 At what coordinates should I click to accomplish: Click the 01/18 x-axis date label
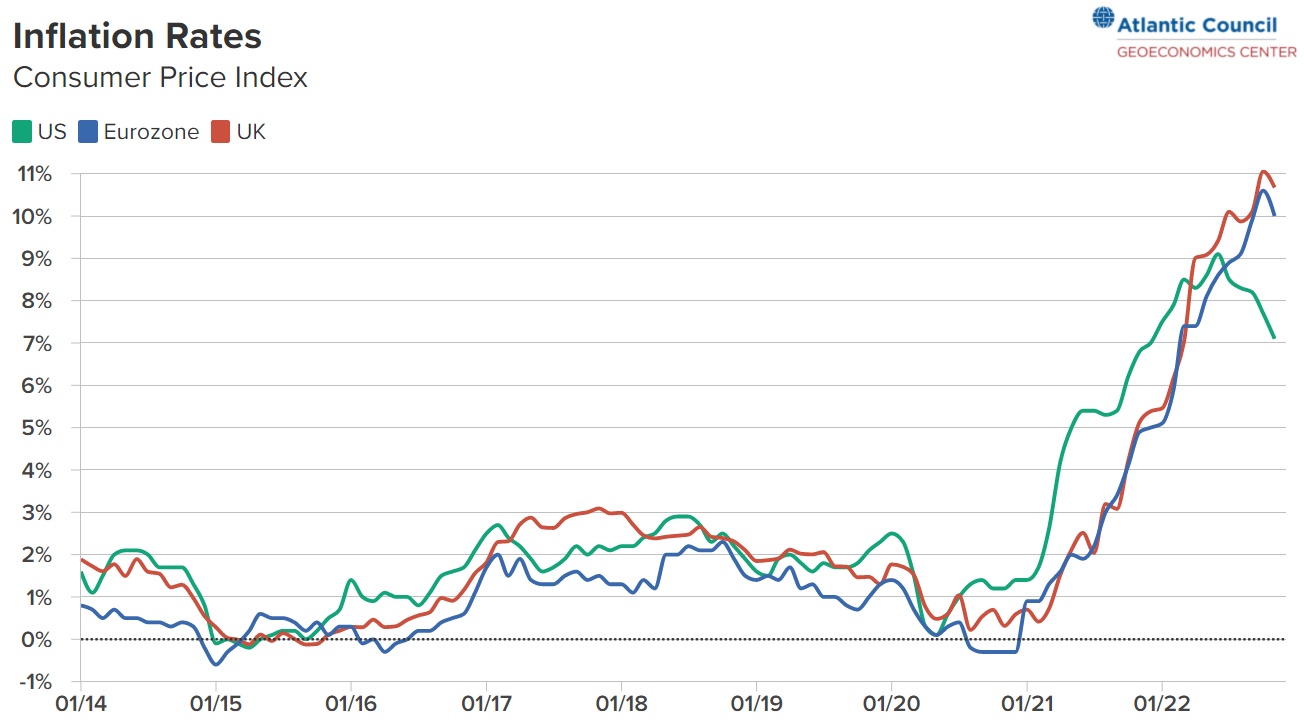621,703
